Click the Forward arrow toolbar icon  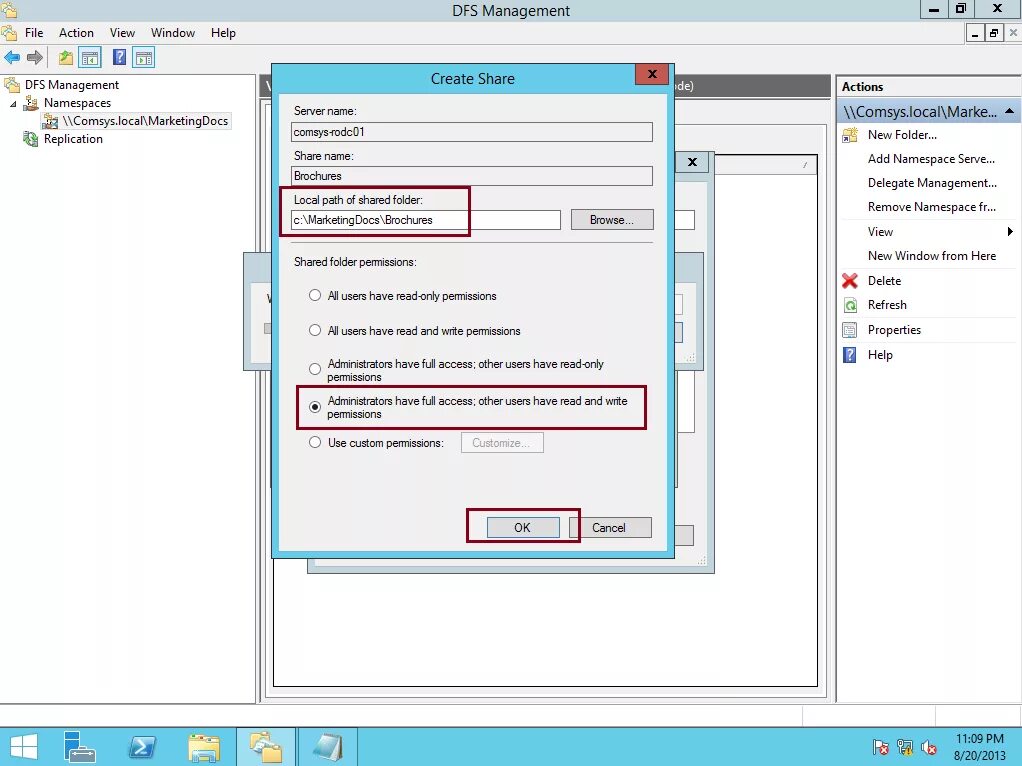coord(35,57)
